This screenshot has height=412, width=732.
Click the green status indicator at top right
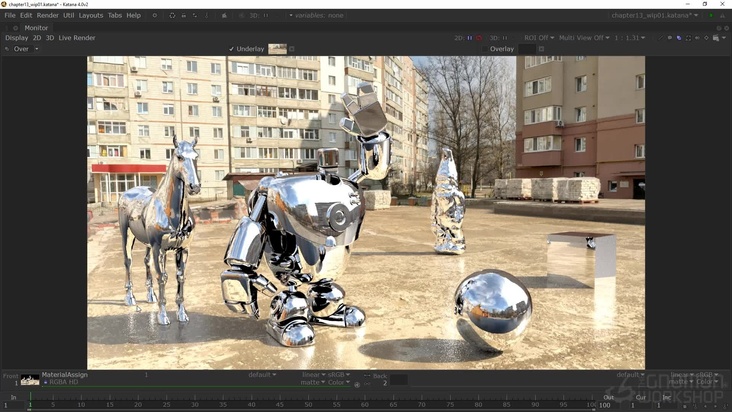(x=711, y=15)
